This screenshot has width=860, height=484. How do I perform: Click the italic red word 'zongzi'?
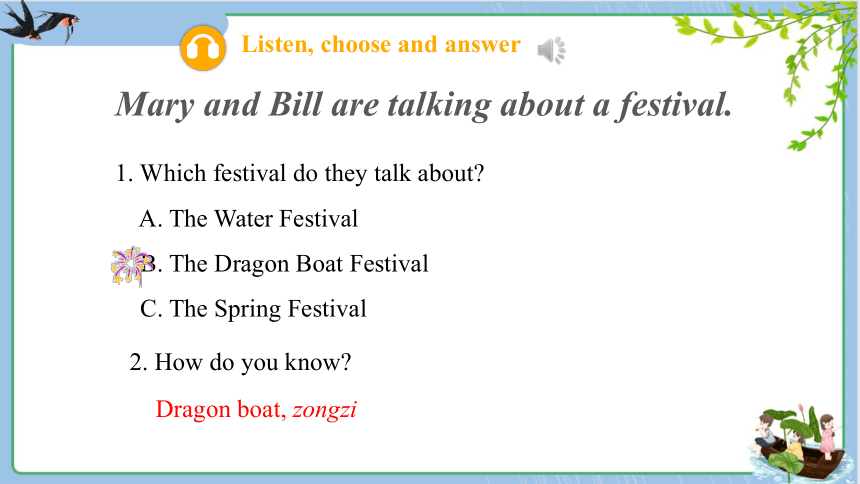click(x=325, y=410)
